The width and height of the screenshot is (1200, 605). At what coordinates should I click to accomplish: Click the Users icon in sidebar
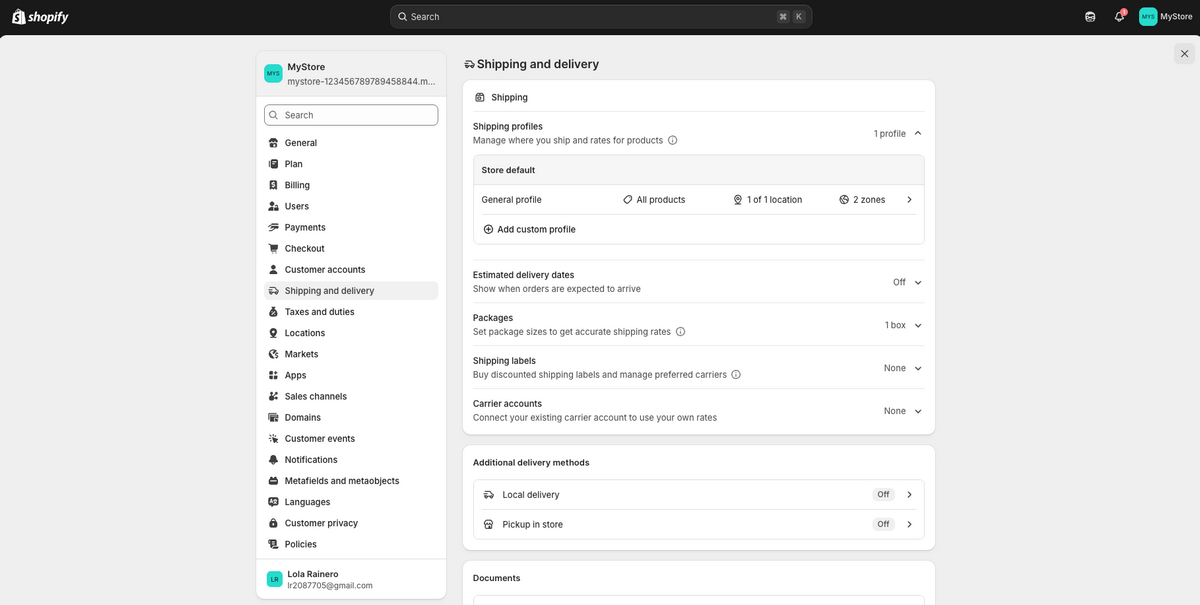click(x=274, y=206)
